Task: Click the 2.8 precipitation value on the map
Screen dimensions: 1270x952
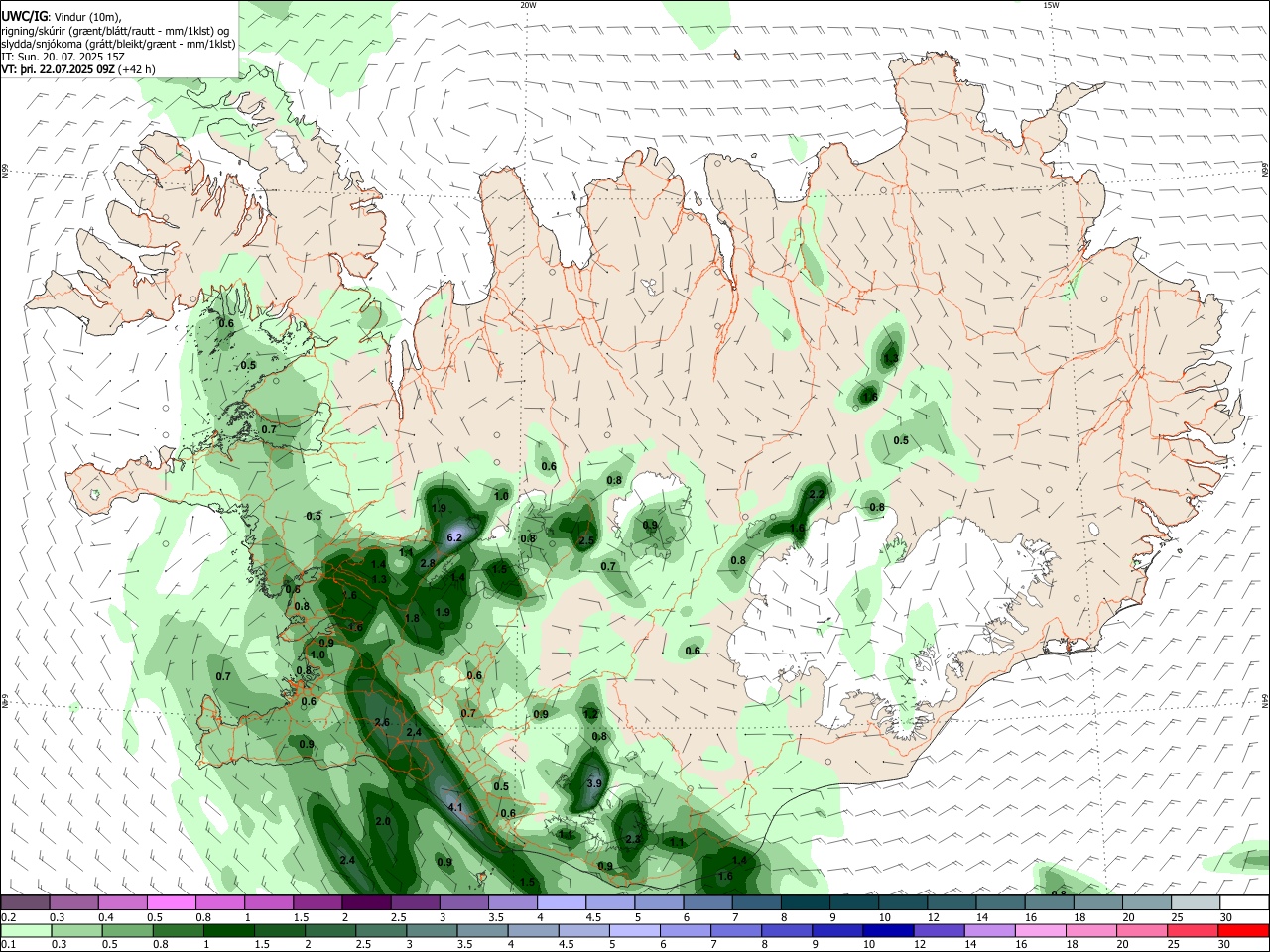Action: pyautogui.click(x=428, y=563)
